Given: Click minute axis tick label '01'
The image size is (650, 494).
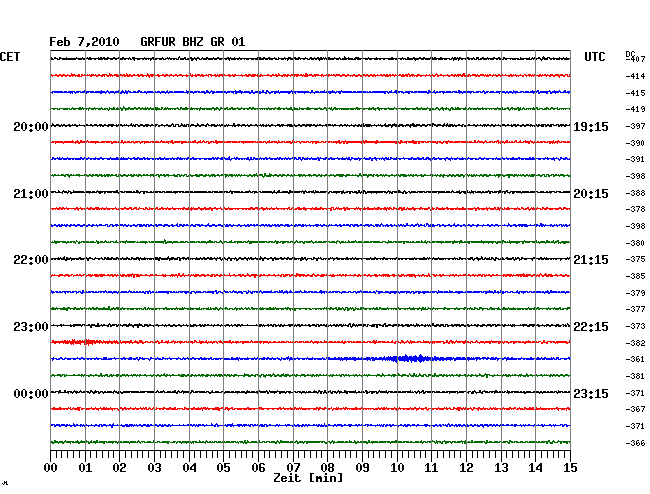Looking at the screenshot, I should pos(85,468).
